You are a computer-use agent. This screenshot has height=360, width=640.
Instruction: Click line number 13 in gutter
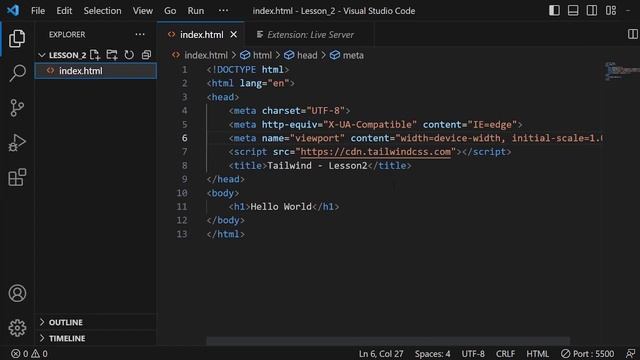pos(182,234)
